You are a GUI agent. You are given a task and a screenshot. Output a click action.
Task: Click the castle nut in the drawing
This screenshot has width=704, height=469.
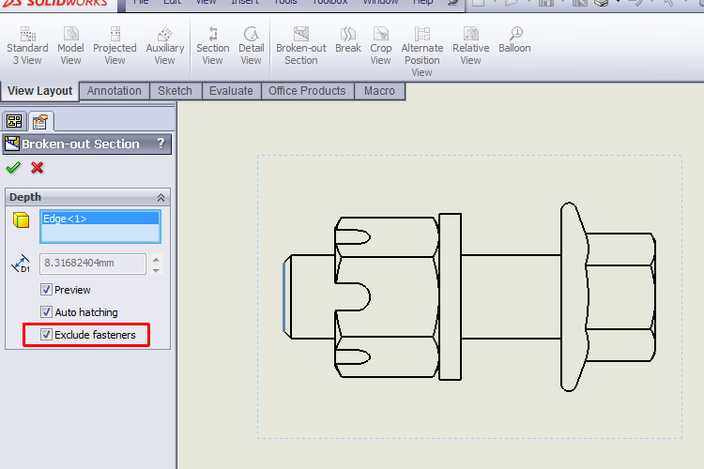(x=387, y=297)
